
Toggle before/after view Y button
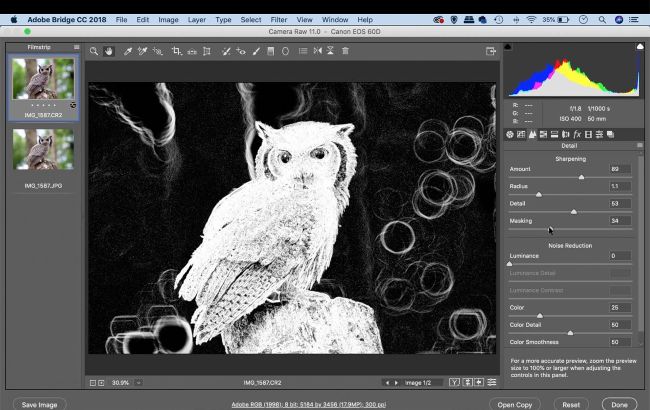(454, 382)
